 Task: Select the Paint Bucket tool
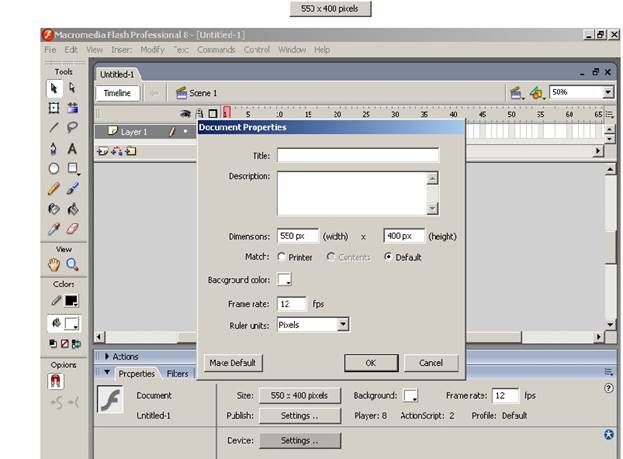pyautogui.click(x=73, y=209)
